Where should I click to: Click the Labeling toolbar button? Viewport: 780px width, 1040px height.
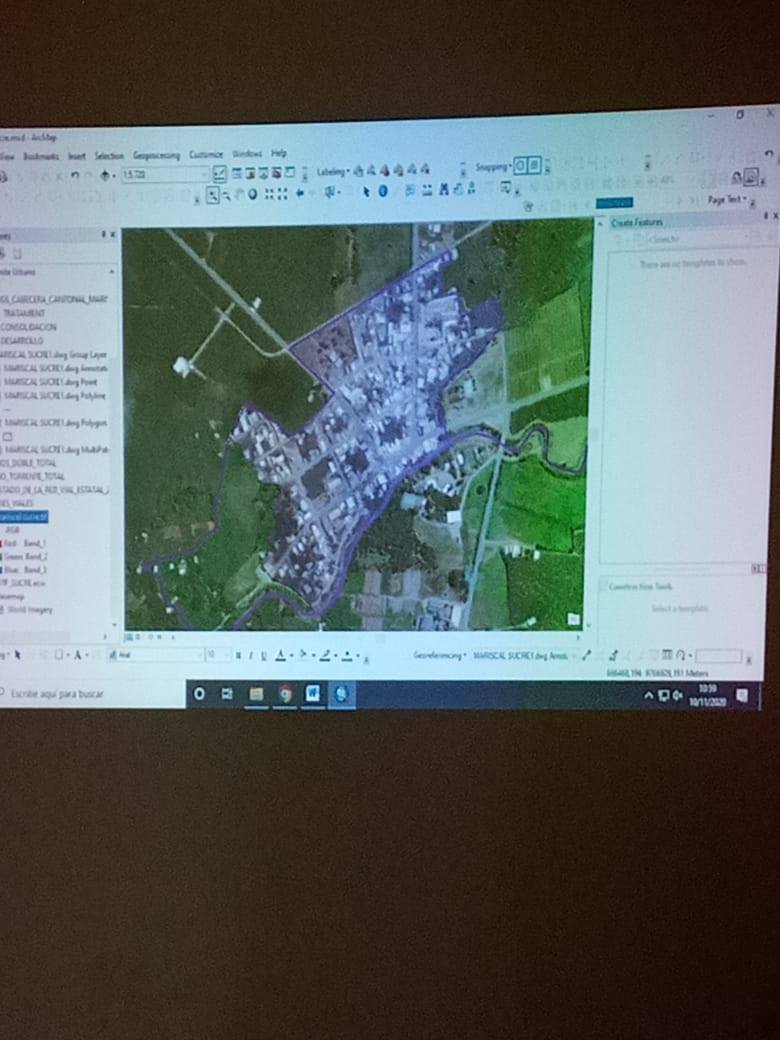tap(332, 172)
